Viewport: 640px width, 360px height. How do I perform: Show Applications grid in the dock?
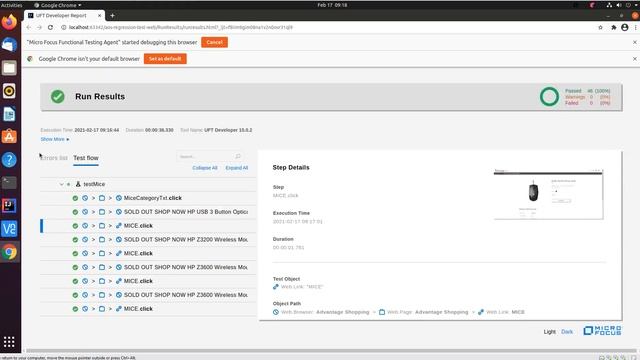pyautogui.click(x=9, y=342)
